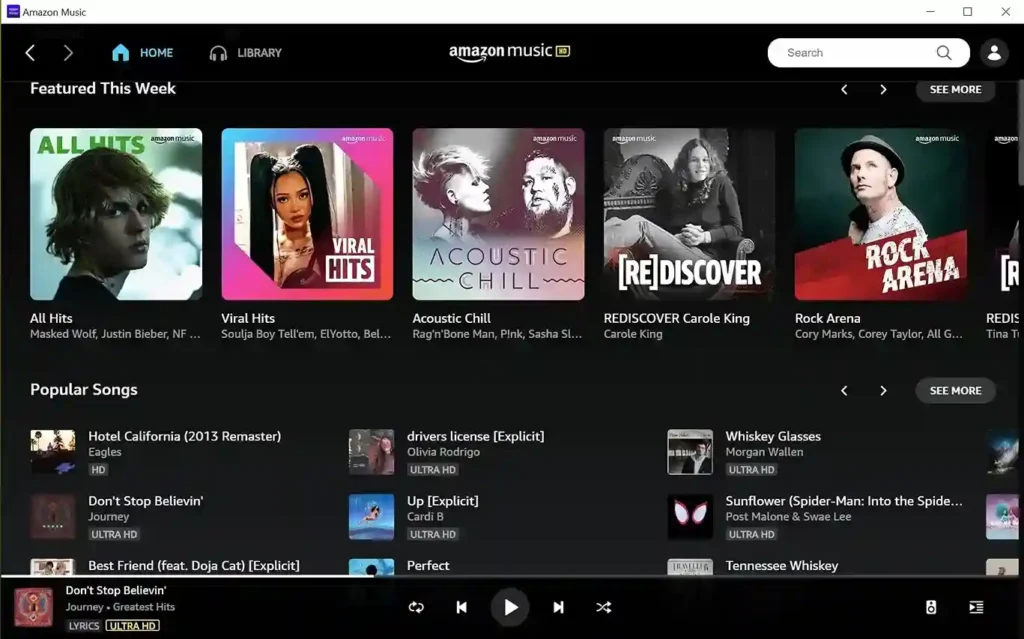Viewport: 1024px width, 639px height.
Task: Open the user profile icon
Action: [993, 53]
